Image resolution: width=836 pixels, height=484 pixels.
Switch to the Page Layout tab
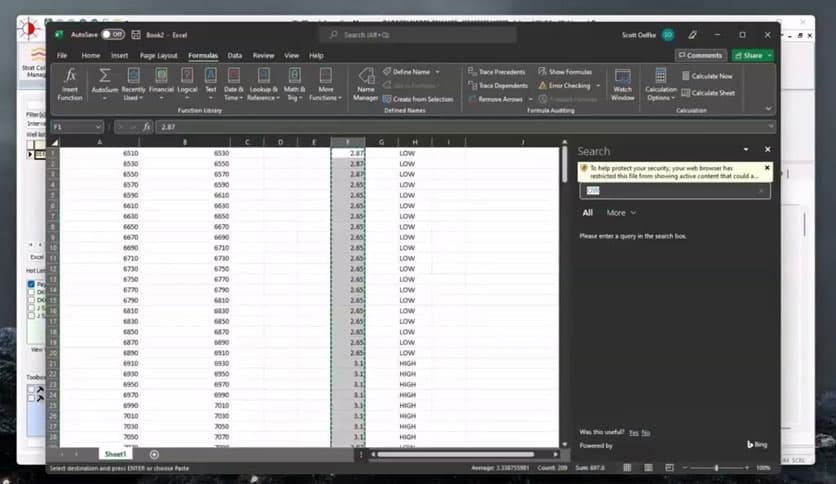click(158, 55)
